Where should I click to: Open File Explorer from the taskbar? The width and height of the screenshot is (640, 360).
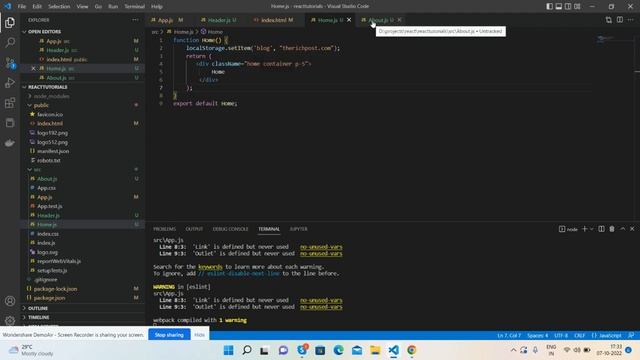375,350
